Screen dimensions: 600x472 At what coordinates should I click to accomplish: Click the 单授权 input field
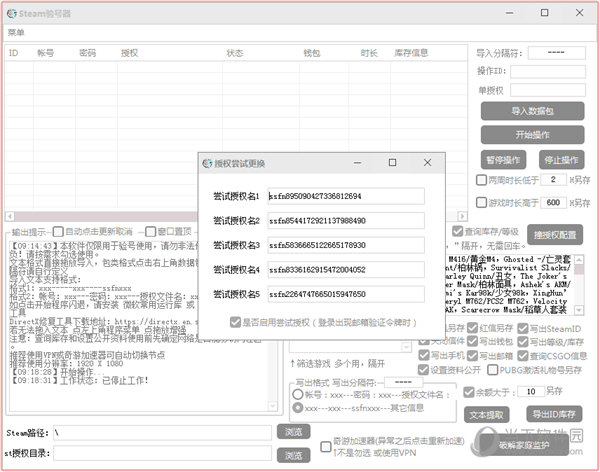pyautogui.click(x=548, y=90)
